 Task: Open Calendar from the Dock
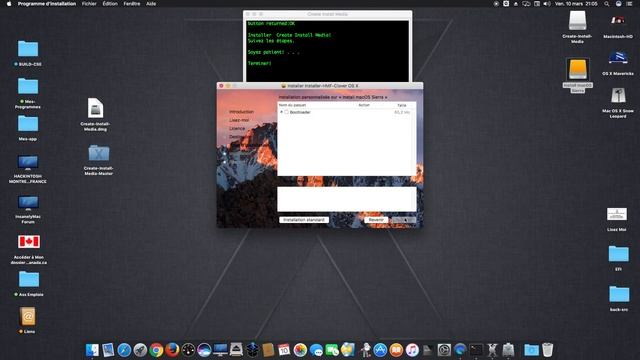click(x=284, y=350)
